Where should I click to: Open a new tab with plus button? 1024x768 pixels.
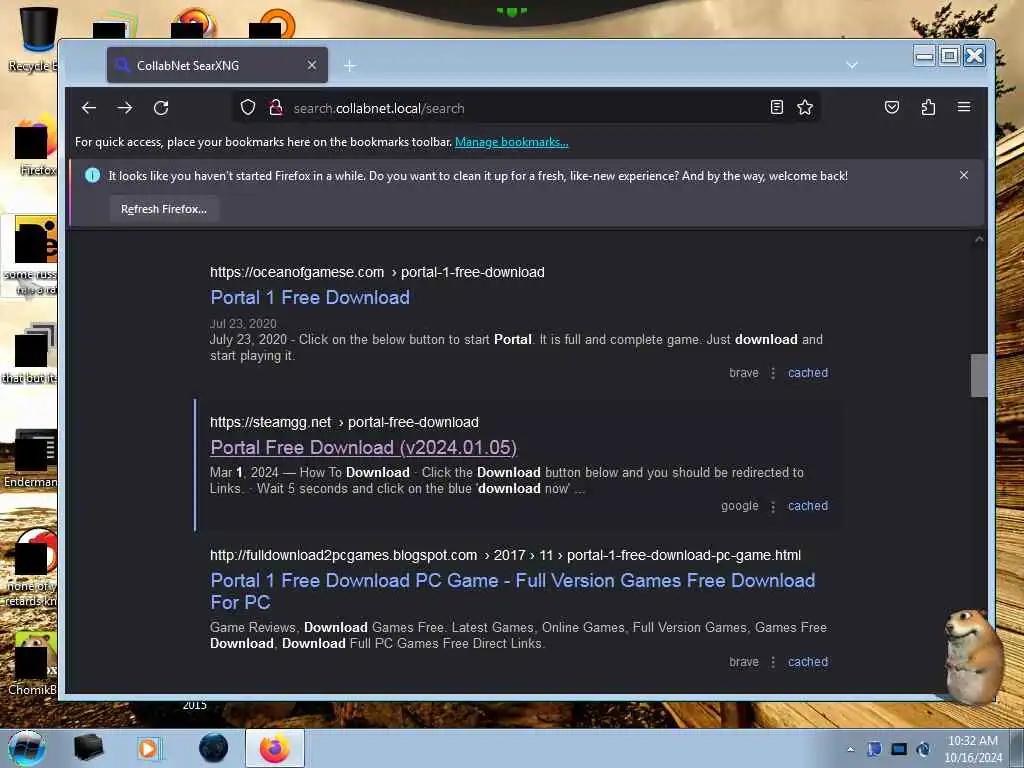(x=349, y=65)
